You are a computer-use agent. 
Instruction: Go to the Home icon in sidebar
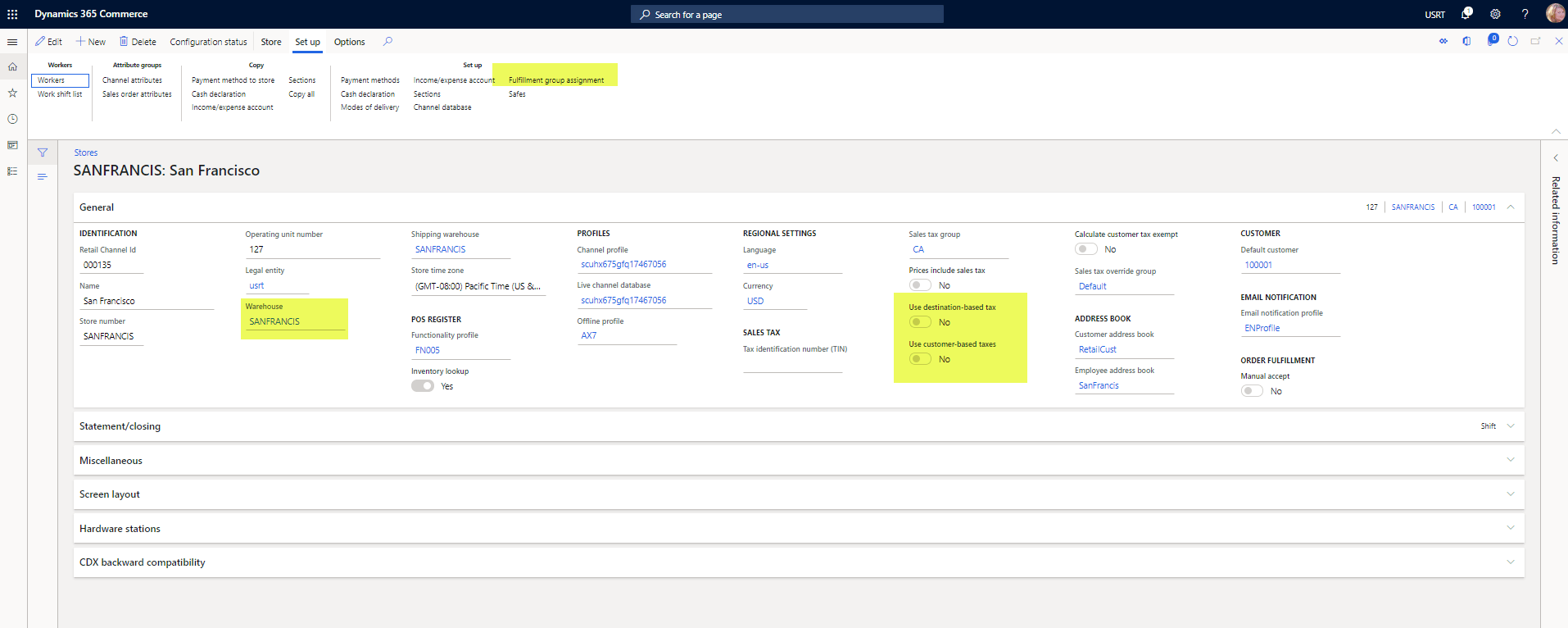click(x=12, y=67)
